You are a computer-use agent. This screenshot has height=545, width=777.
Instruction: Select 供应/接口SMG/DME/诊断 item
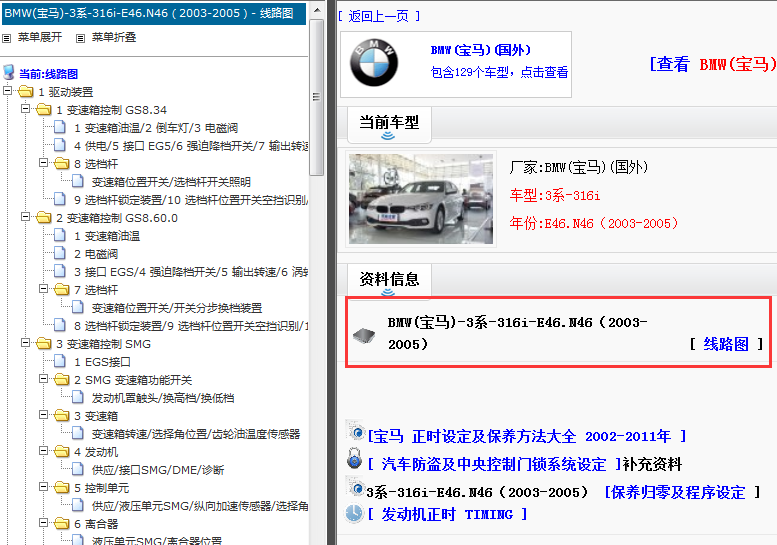pos(158,470)
